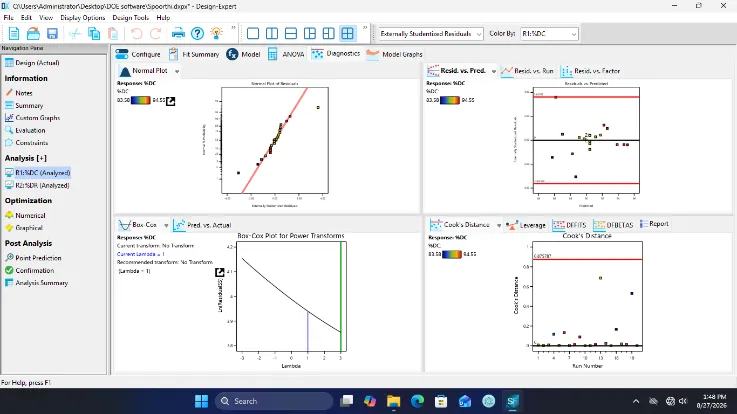Click the taskbar Search box
737x414 pixels.
tap(274, 401)
